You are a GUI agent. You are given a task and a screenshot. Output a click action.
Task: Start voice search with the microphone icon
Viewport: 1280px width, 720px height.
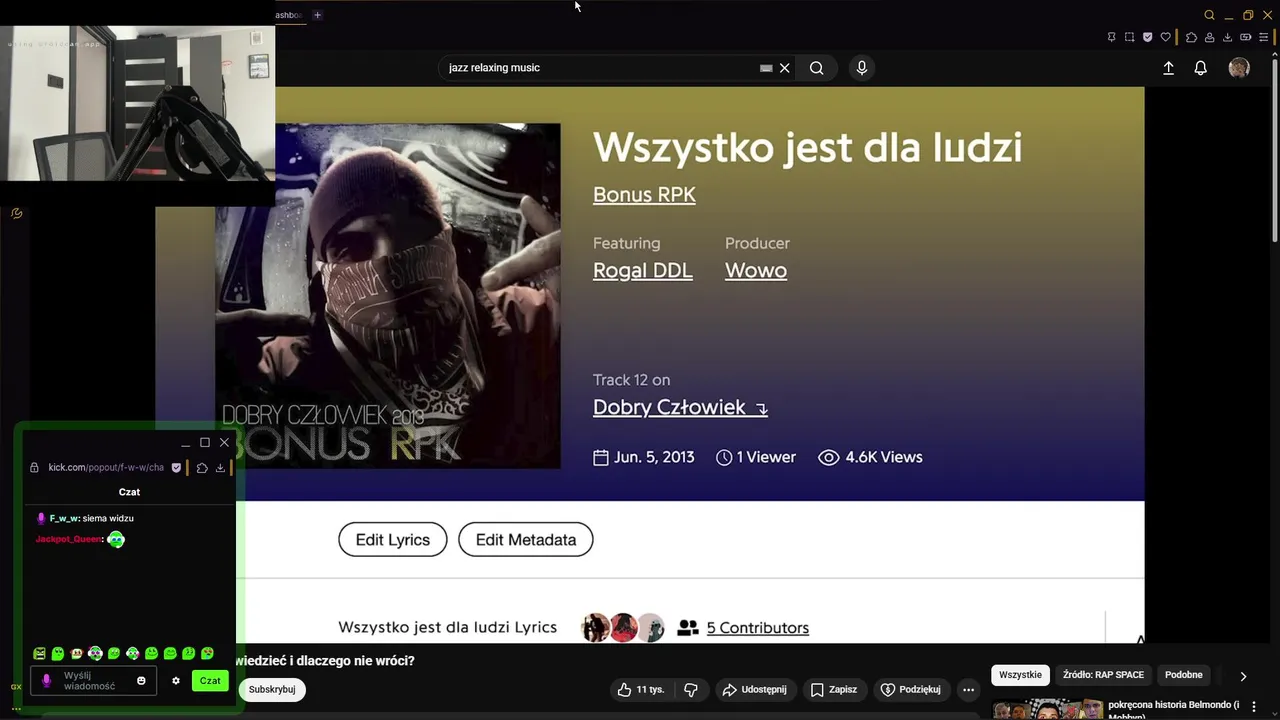tap(862, 68)
